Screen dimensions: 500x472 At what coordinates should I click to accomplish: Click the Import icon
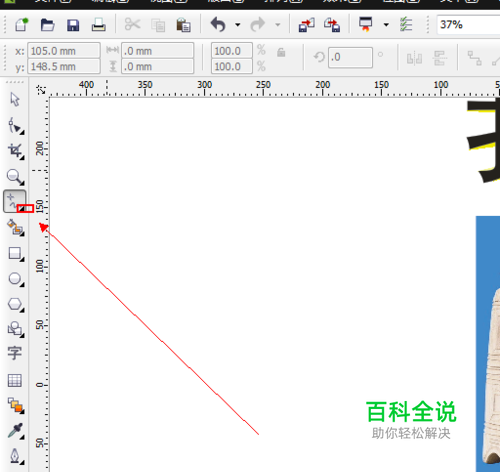[306, 25]
